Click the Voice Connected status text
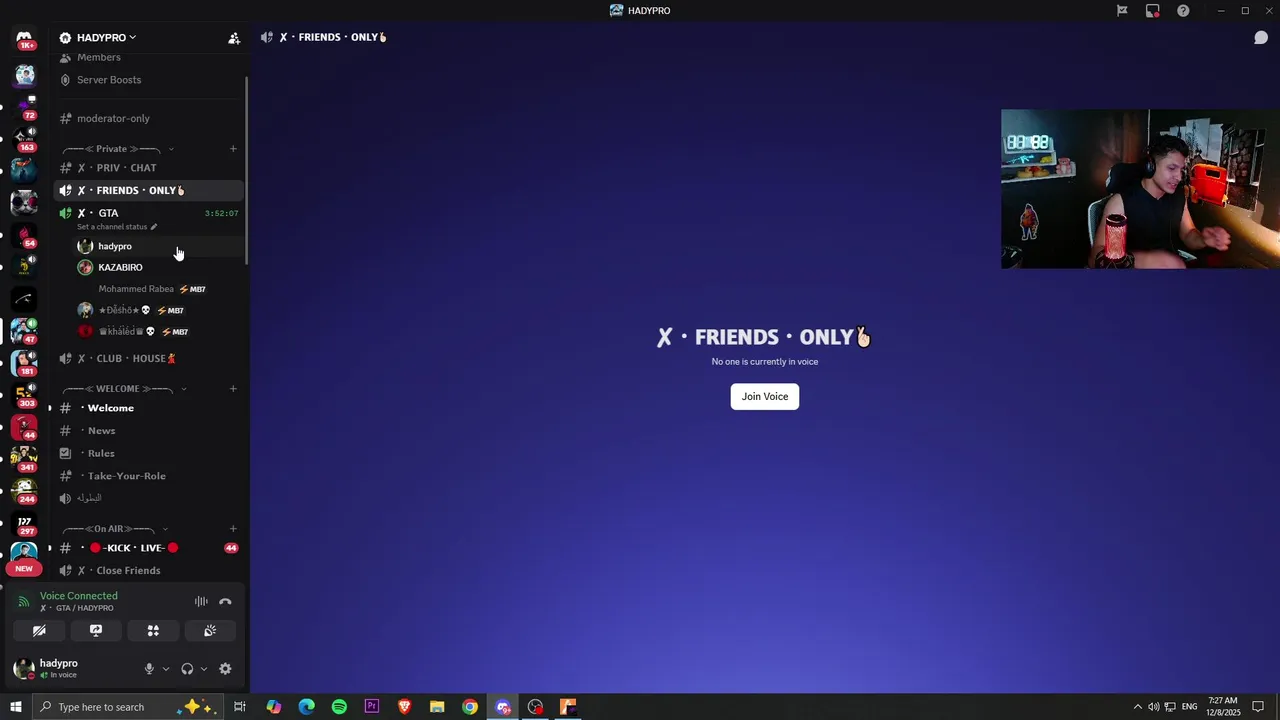Screen dimensions: 1280x720 (79, 596)
